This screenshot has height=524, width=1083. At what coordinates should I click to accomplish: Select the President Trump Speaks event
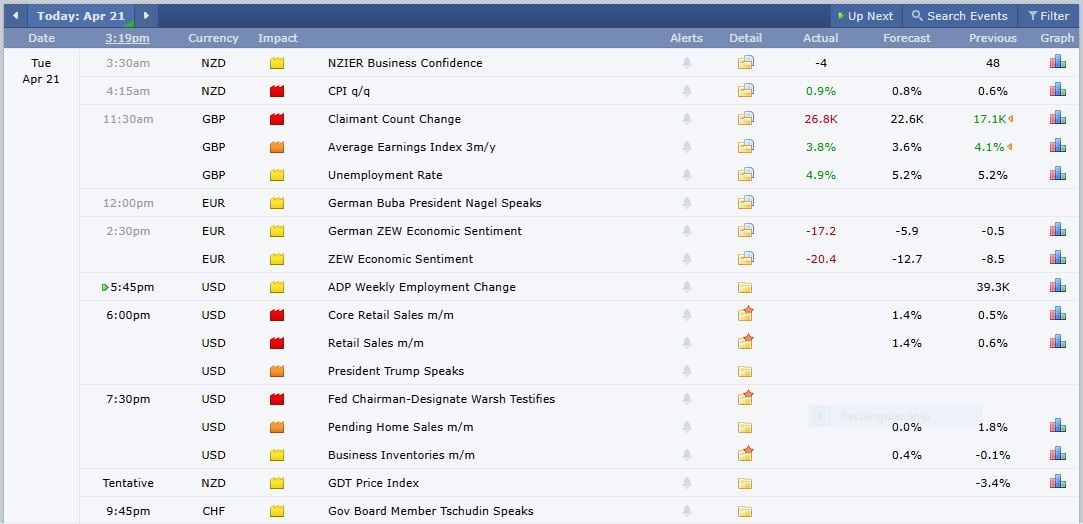[x=395, y=371]
